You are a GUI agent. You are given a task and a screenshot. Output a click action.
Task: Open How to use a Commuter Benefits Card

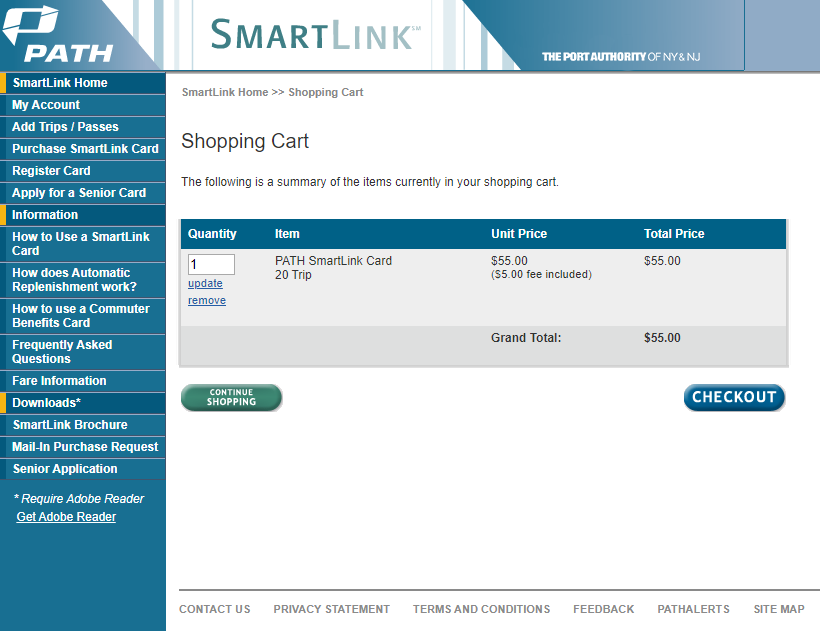coord(83,316)
